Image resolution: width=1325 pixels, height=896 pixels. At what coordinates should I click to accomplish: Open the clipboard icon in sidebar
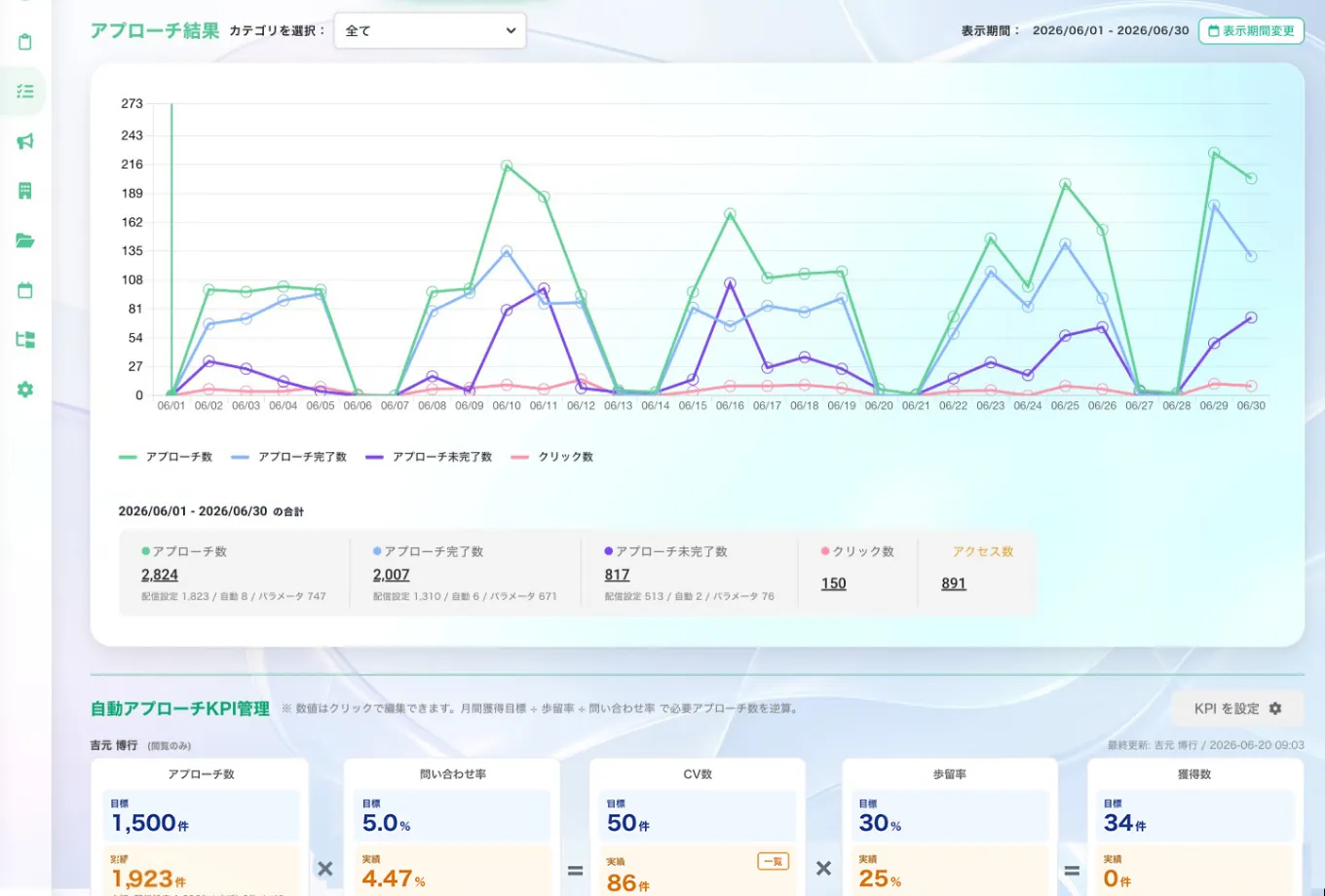(x=25, y=42)
